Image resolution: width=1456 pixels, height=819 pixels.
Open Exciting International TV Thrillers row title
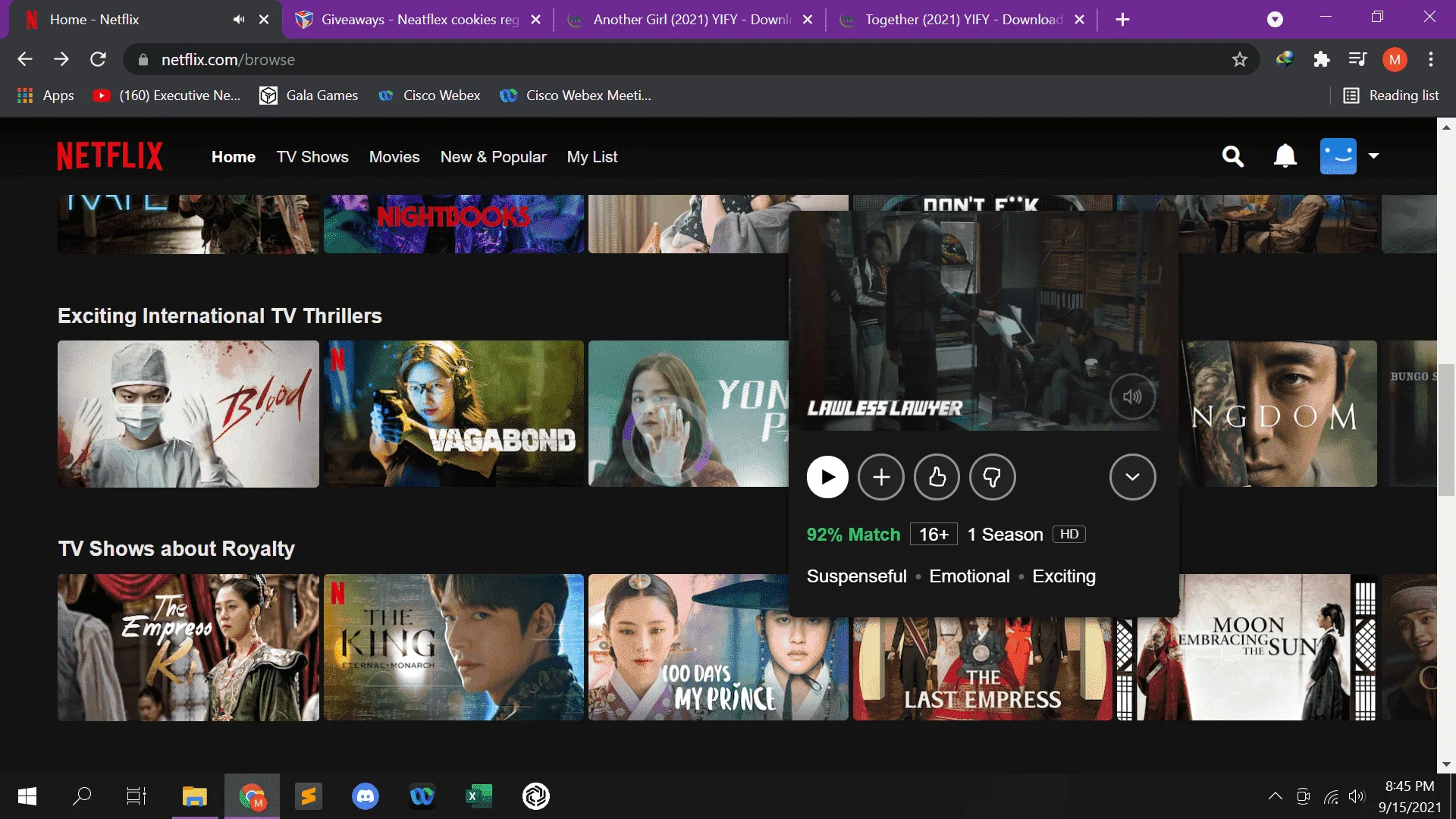point(220,316)
